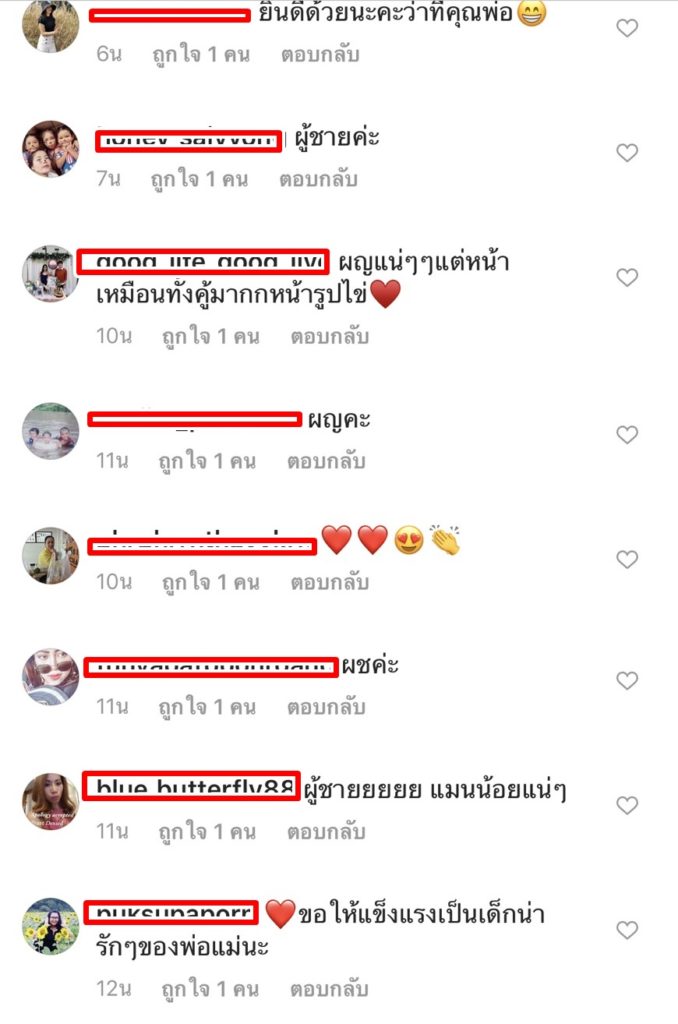Open avatar of commenter with sunflower photo
678x1024 pixels.
51,927
